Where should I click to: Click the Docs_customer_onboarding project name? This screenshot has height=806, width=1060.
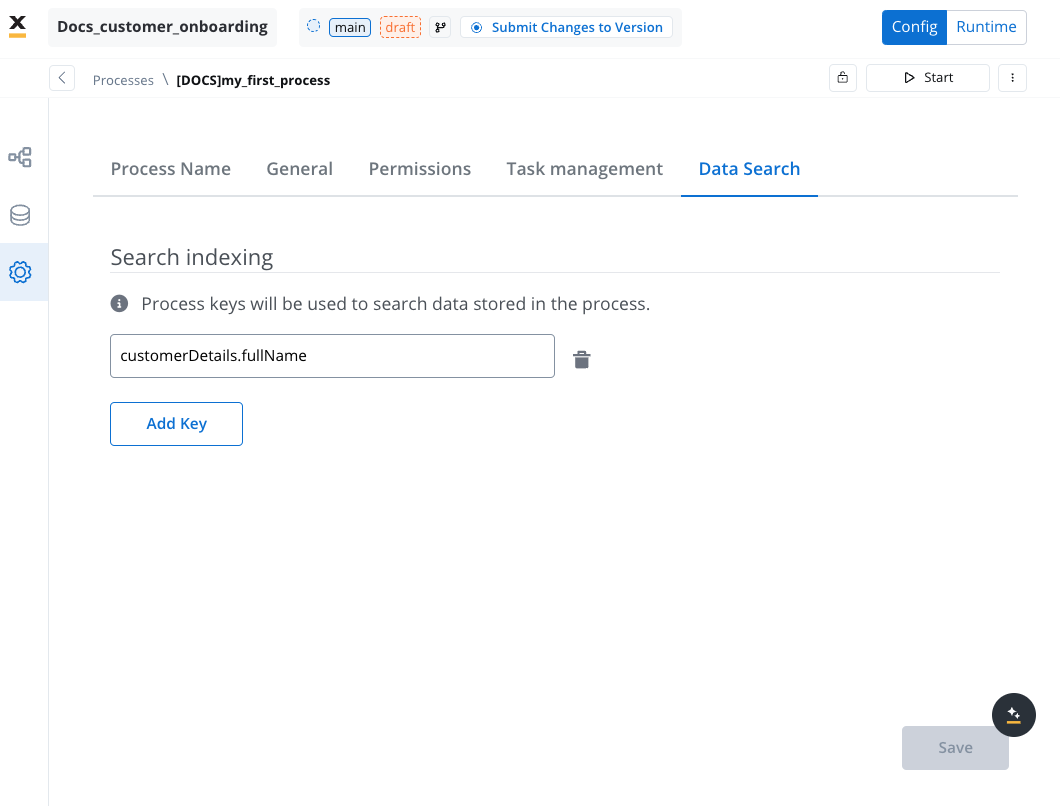tap(162, 27)
